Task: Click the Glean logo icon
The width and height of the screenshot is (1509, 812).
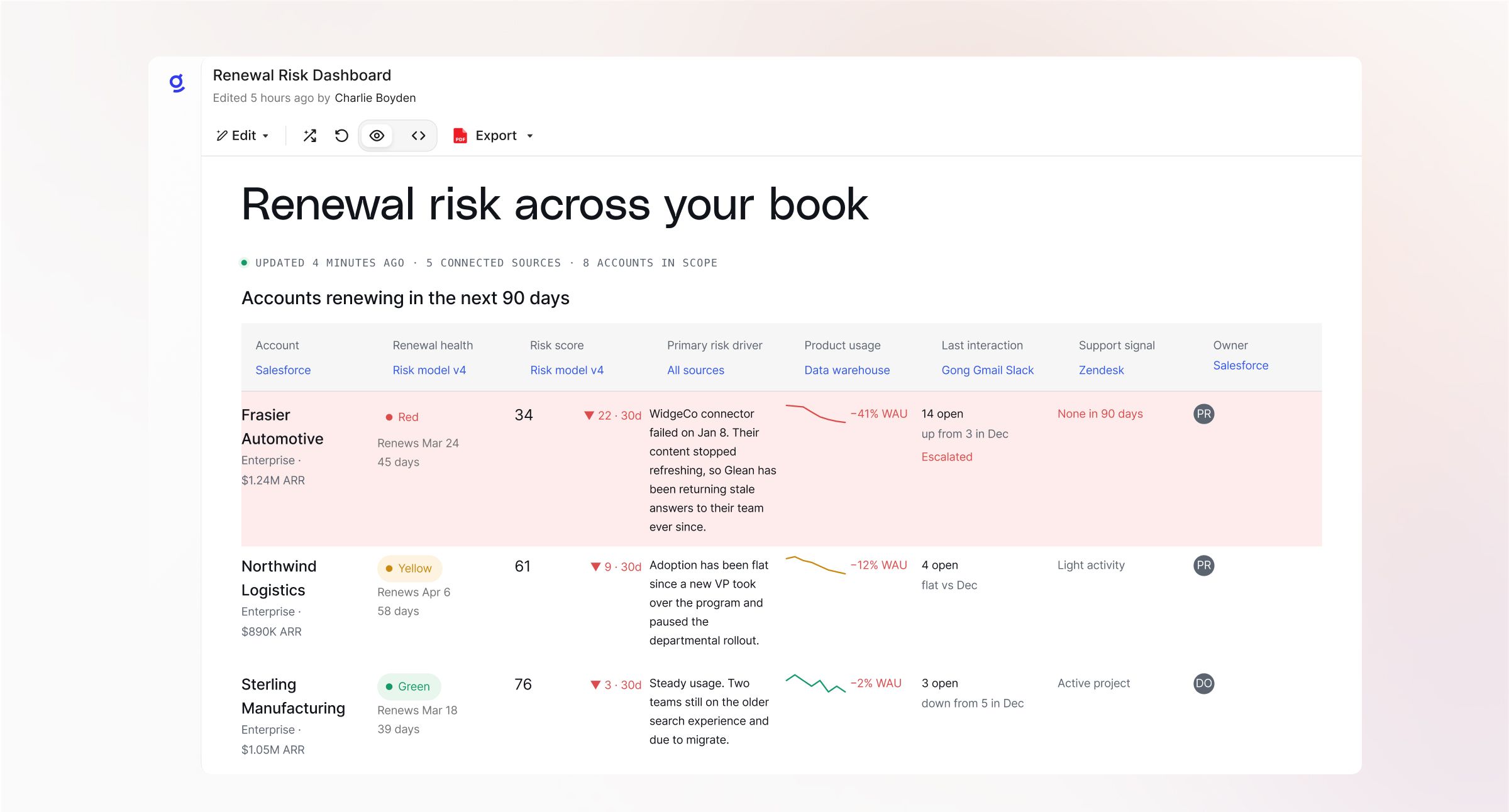Action: (x=177, y=83)
